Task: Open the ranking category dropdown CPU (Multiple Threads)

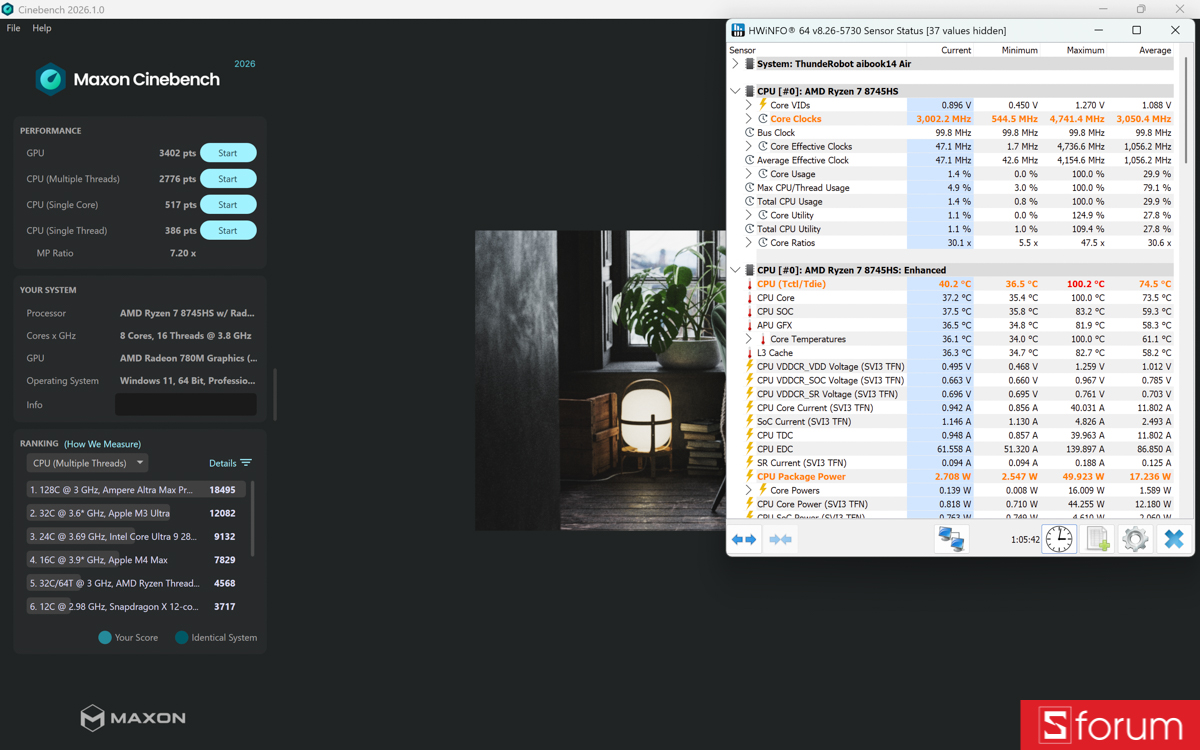Action: pos(87,463)
